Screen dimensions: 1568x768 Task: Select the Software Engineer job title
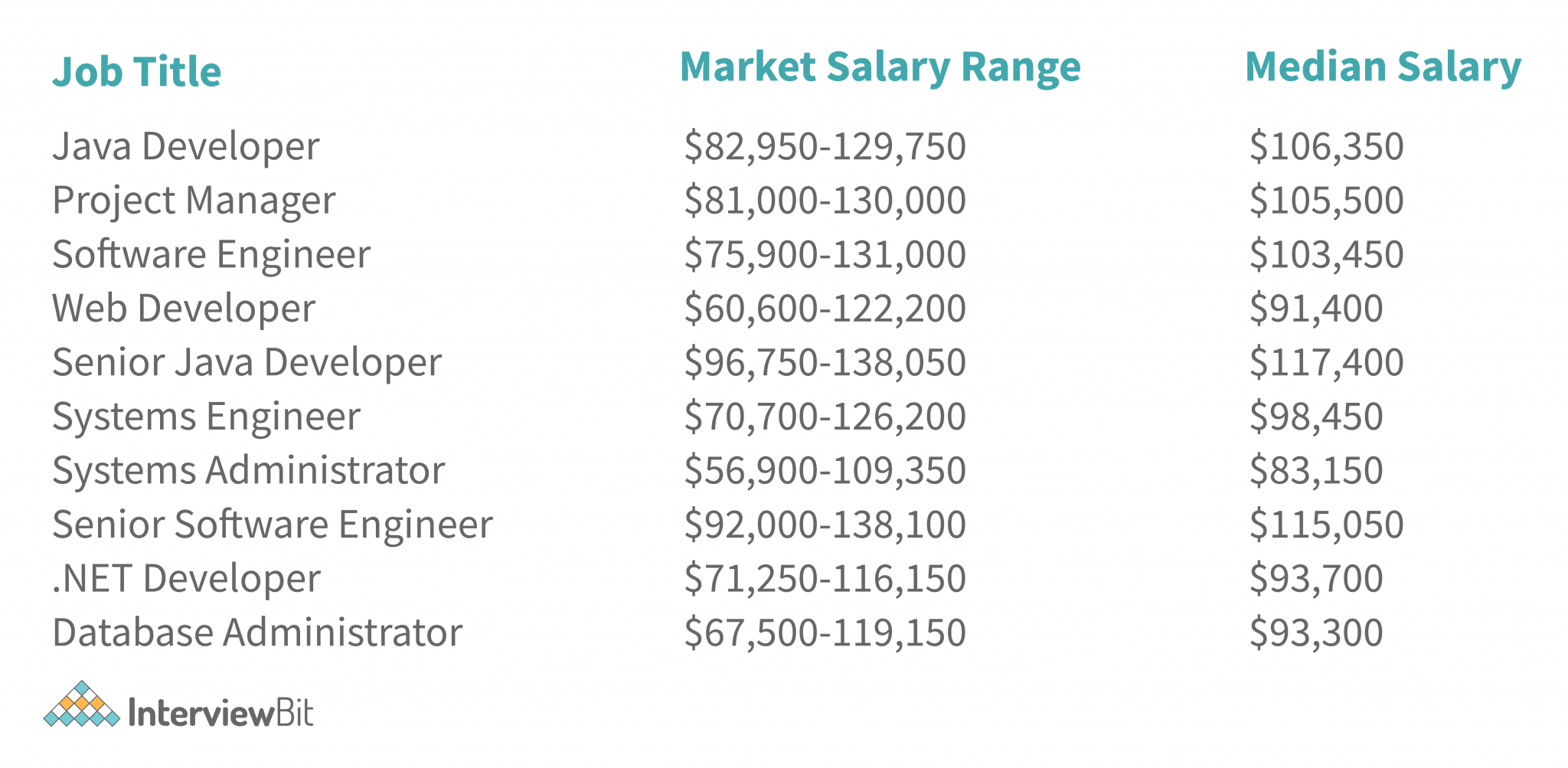pos(211,254)
